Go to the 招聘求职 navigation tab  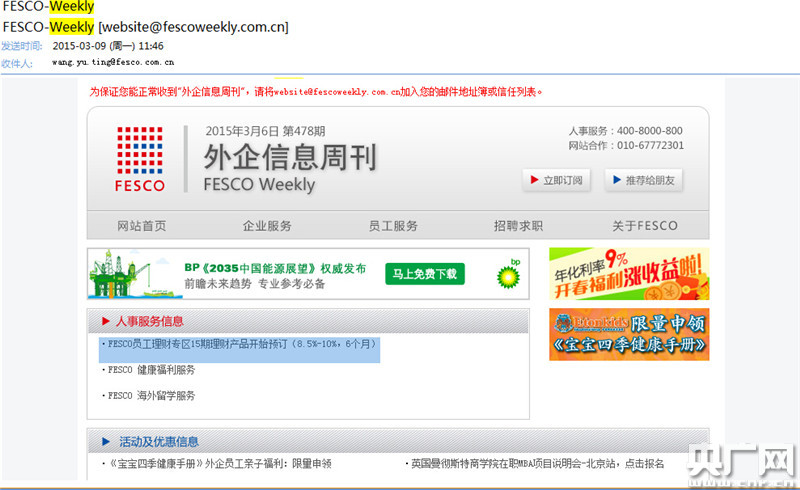518,226
